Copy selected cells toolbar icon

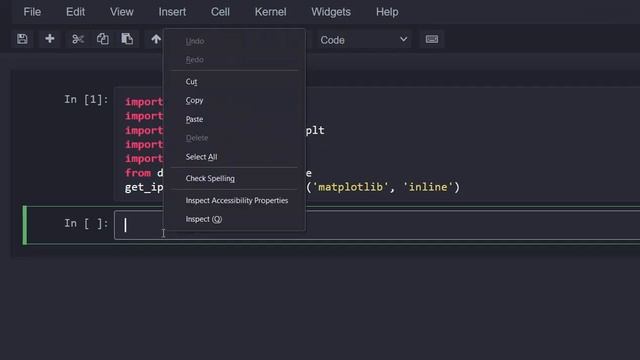pos(102,39)
